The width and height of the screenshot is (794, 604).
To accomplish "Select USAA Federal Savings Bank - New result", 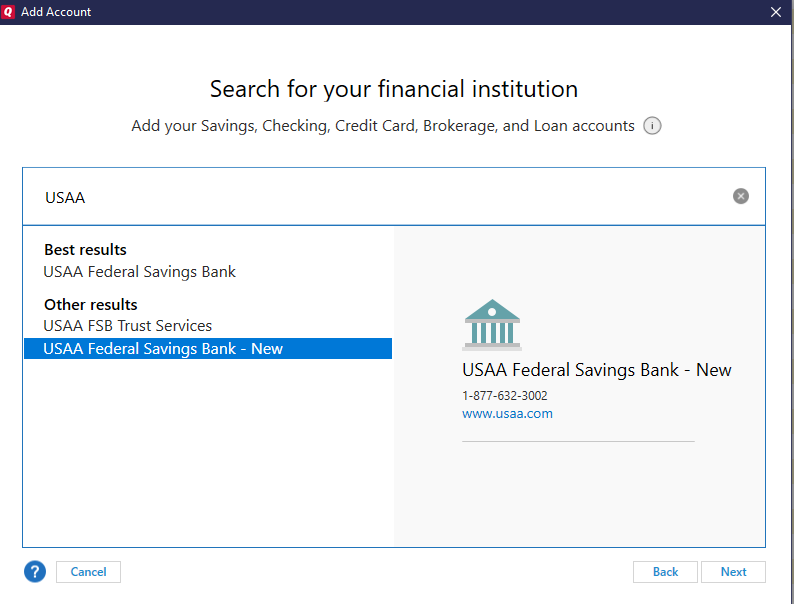I will pos(208,349).
